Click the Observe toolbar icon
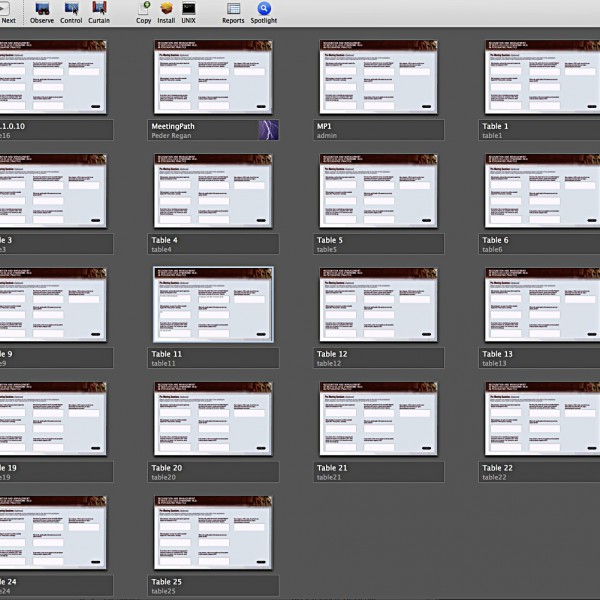The width and height of the screenshot is (600, 600). point(43,8)
